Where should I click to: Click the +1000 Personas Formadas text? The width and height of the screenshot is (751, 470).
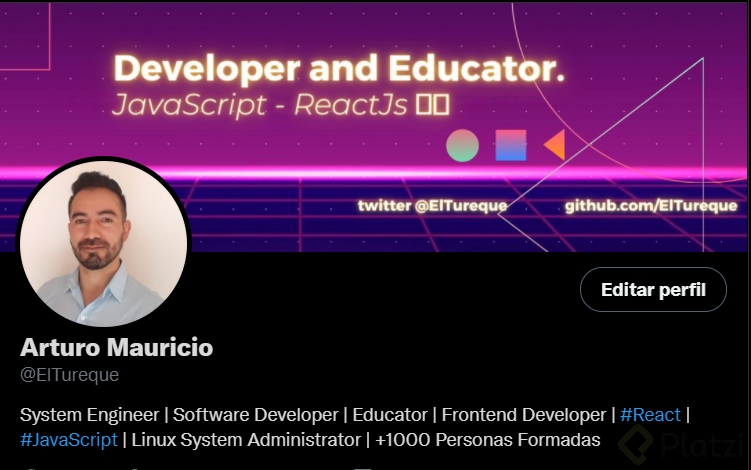pos(488,440)
